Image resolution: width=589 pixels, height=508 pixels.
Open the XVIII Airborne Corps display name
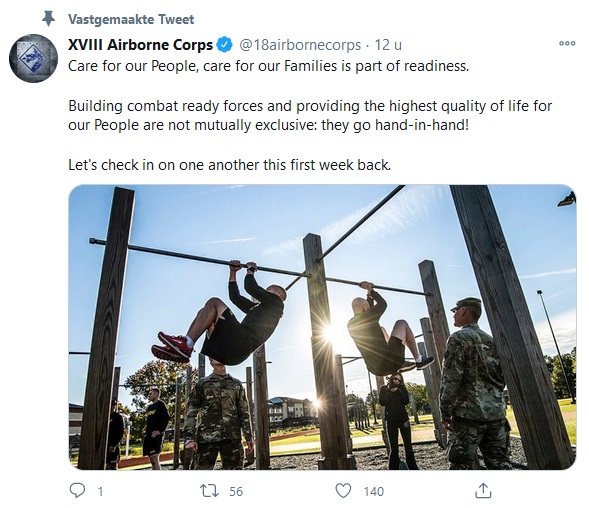coord(140,45)
